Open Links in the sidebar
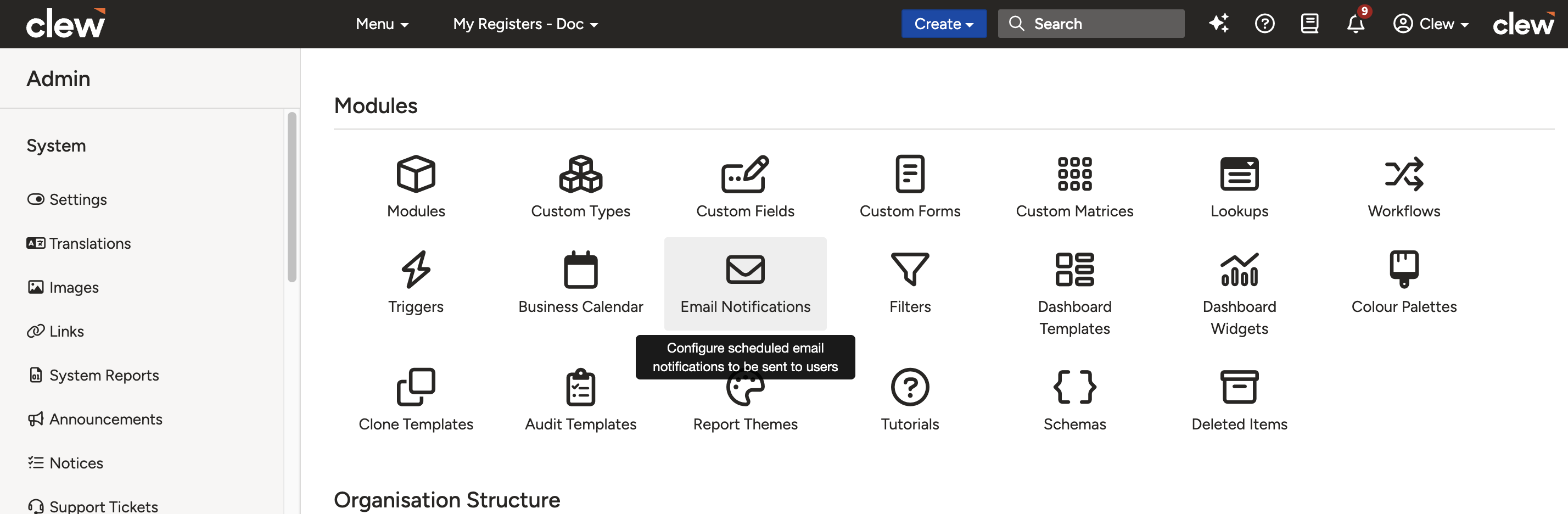 [55, 331]
